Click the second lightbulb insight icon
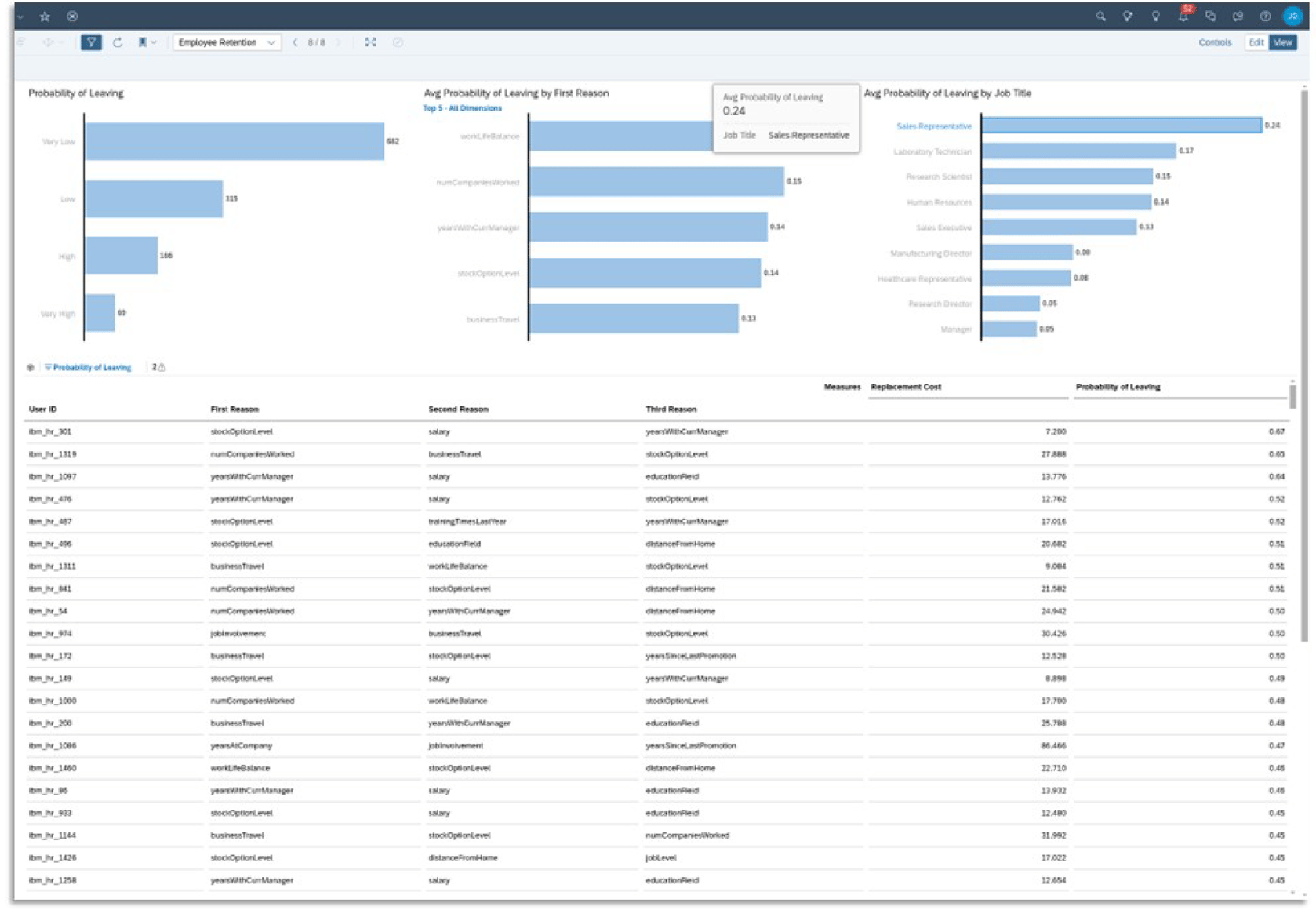This screenshot has width=1316, height=910. tap(1155, 16)
